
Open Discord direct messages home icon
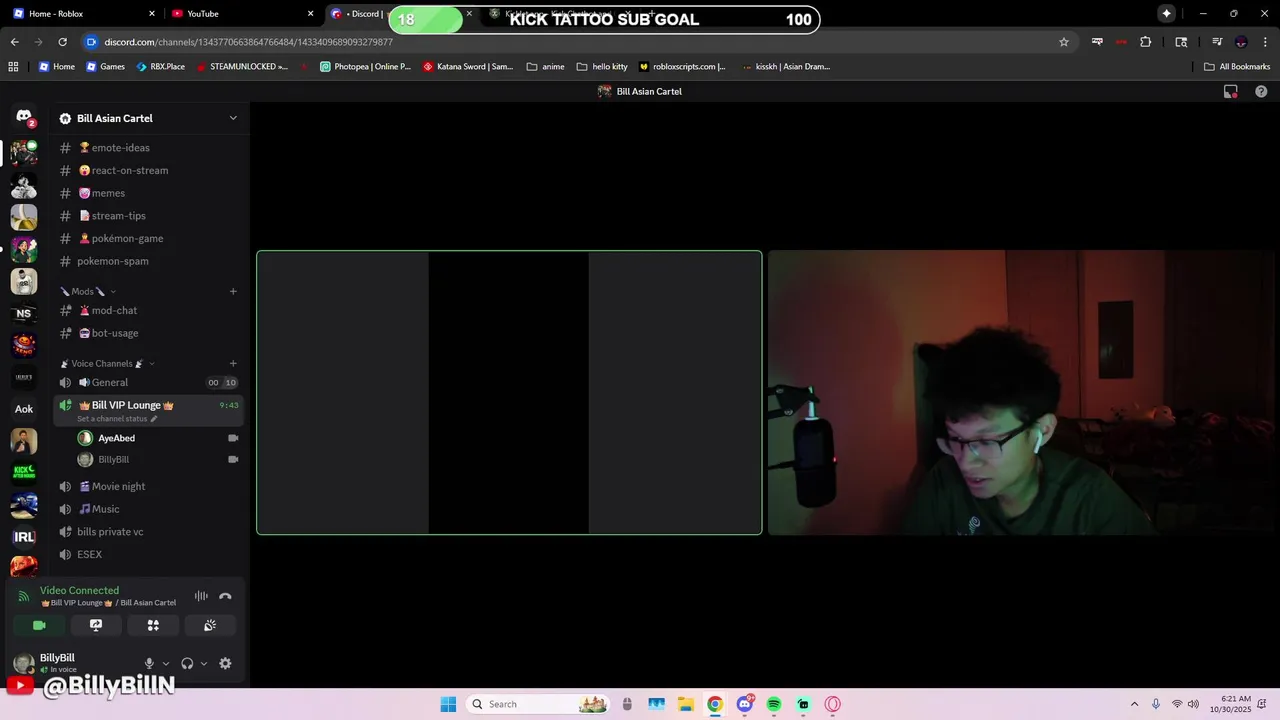tap(24, 117)
